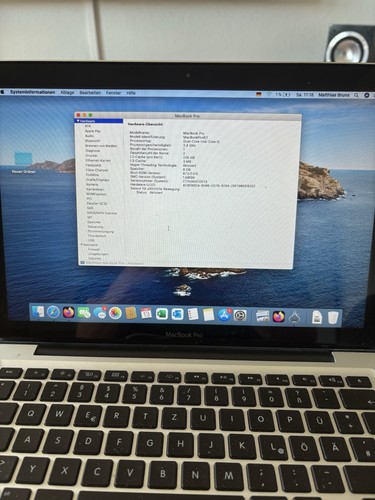This screenshot has height=500, width=375.
Task: Select Brennen von Medien entry
Action: click(101, 146)
